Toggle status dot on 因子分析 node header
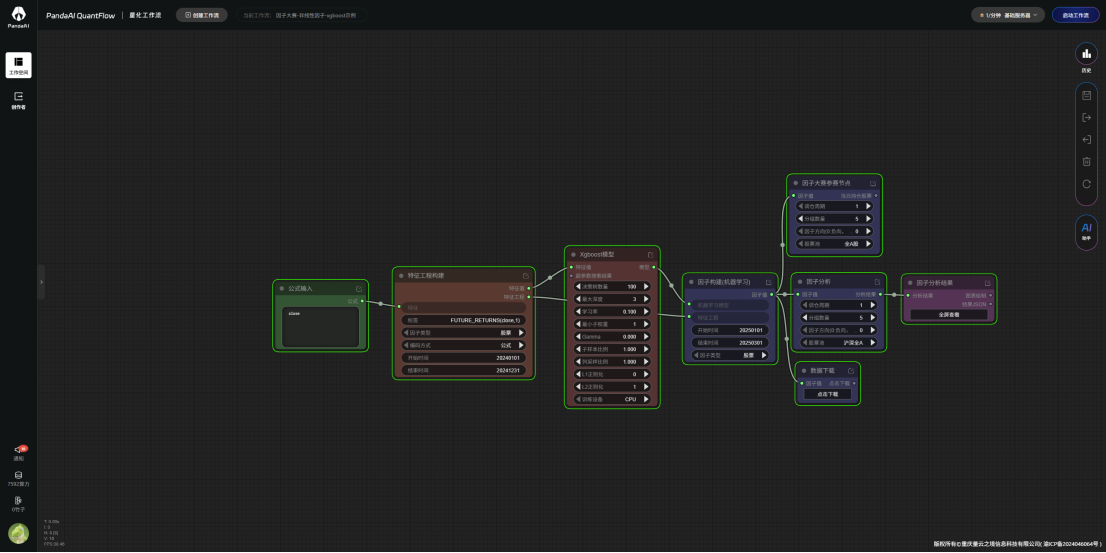1106x553 pixels. click(x=800, y=281)
